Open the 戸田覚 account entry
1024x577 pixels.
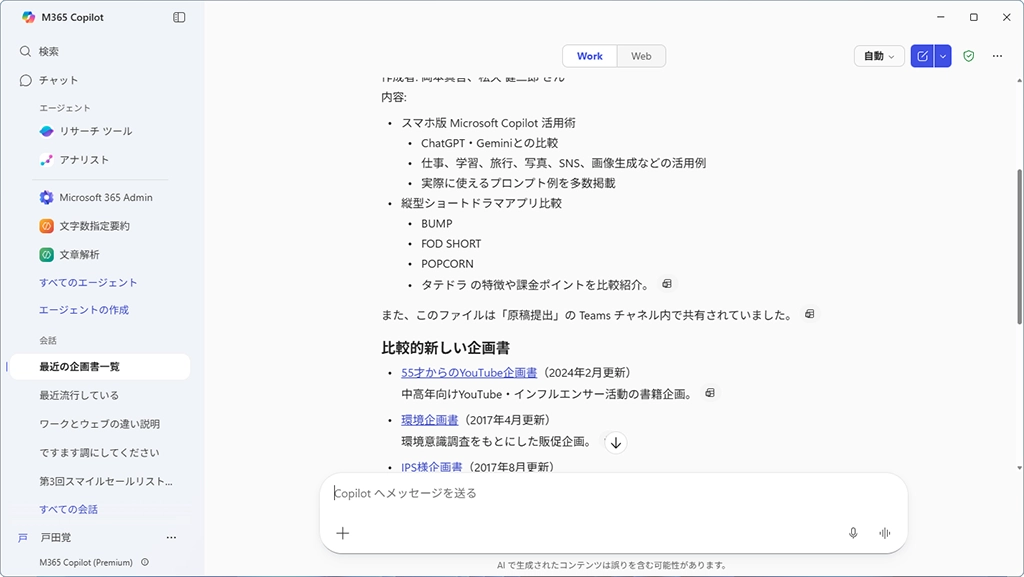point(56,538)
